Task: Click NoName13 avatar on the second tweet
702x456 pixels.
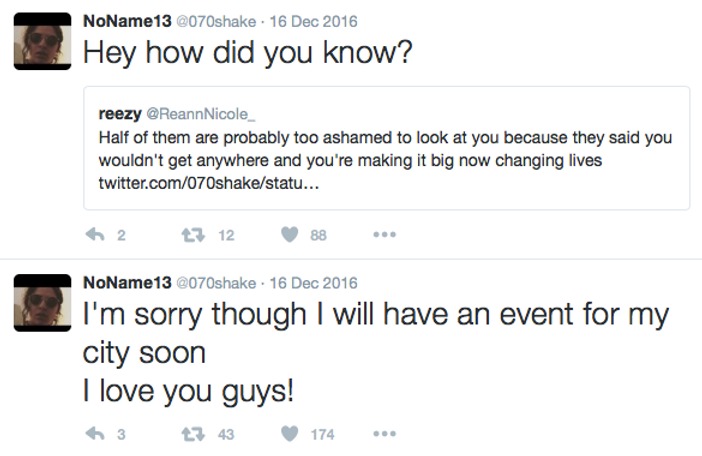Action: tap(40, 305)
